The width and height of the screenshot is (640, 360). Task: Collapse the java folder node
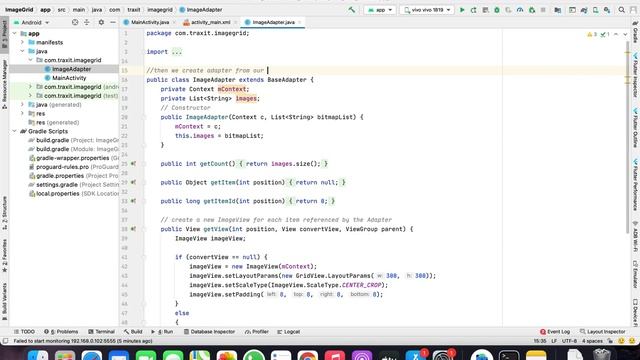click(22, 51)
